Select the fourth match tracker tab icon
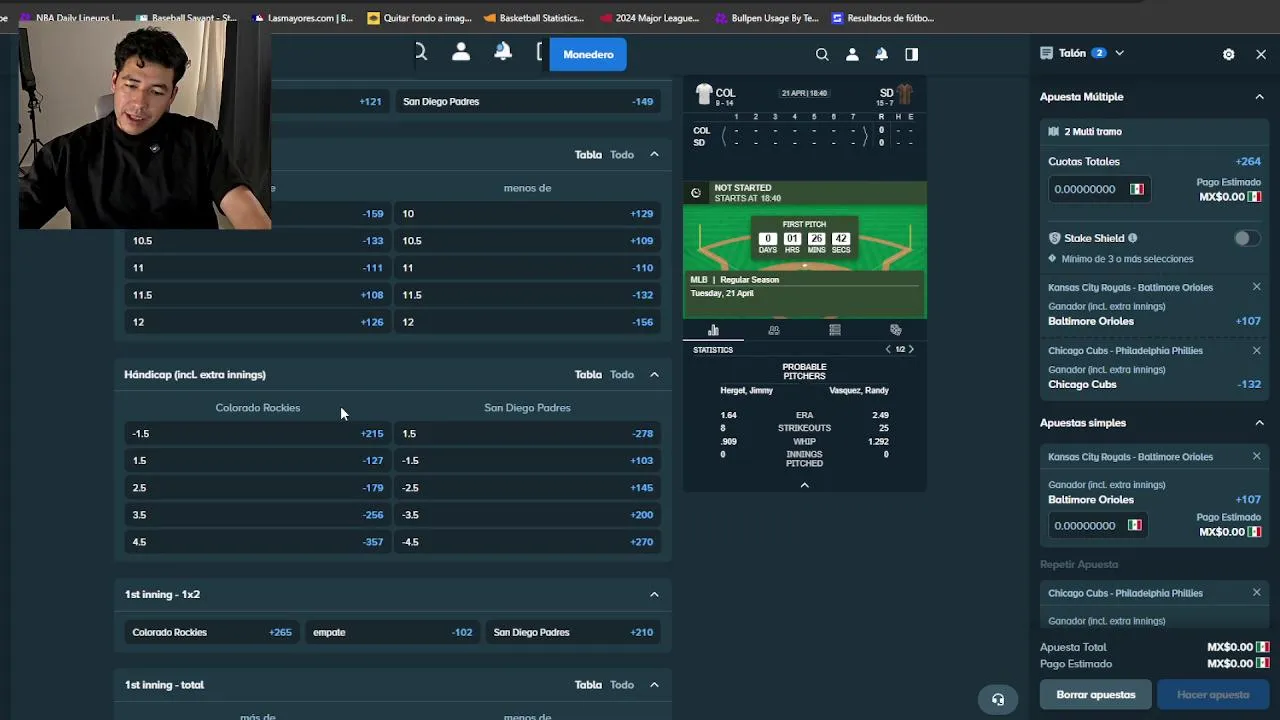The image size is (1280, 720). pyautogui.click(x=896, y=330)
